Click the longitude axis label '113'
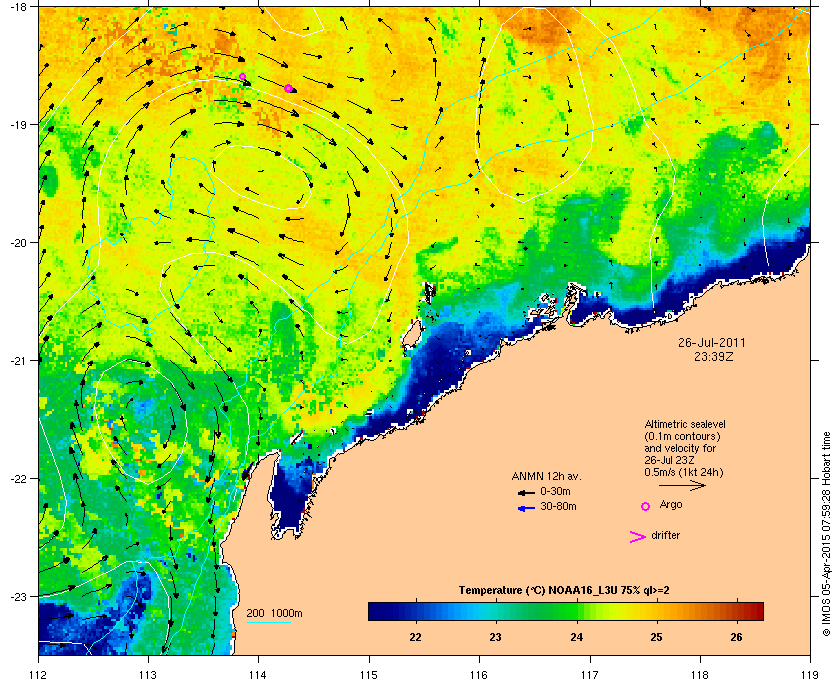 point(148,675)
